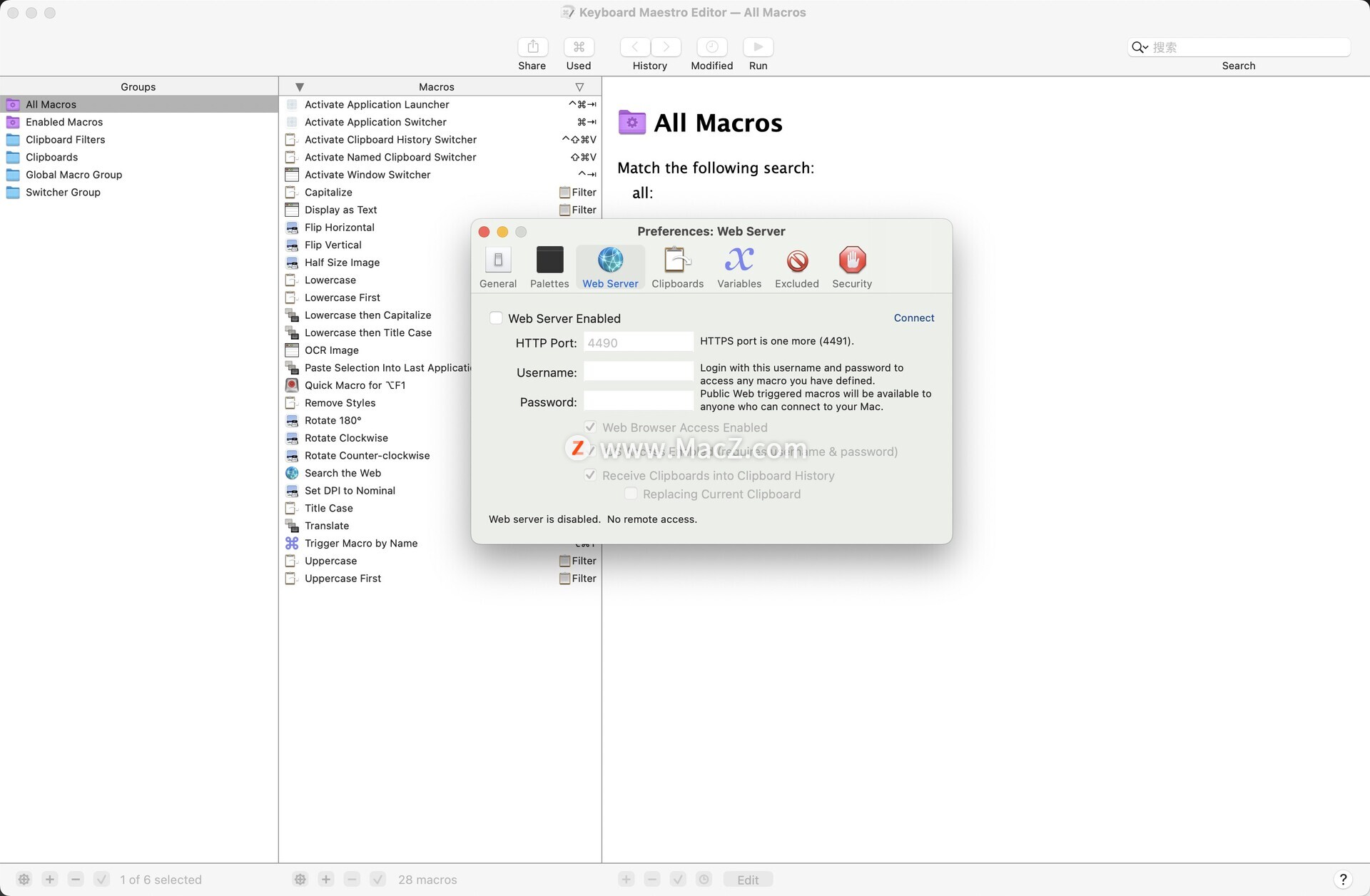
Task: Open help with question mark button
Action: 1343,880
